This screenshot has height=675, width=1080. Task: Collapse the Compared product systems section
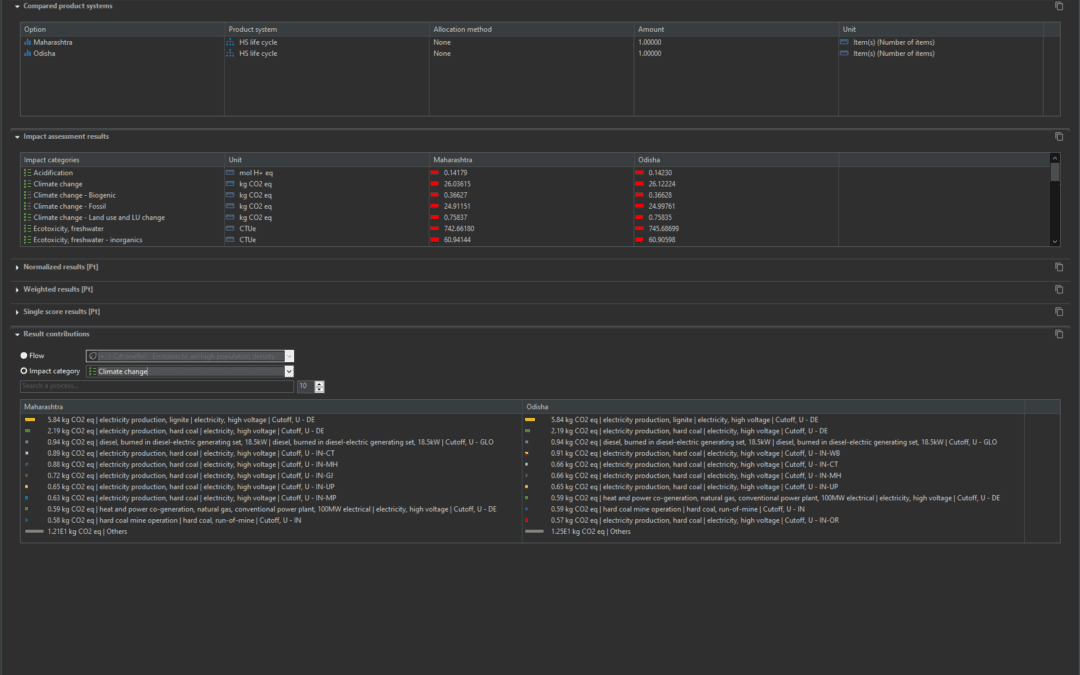(x=17, y=6)
